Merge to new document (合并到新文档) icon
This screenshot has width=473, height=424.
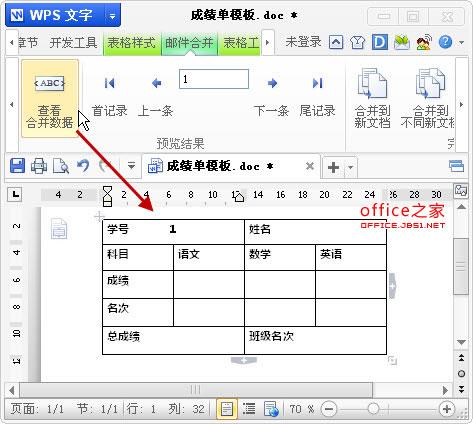(372, 83)
